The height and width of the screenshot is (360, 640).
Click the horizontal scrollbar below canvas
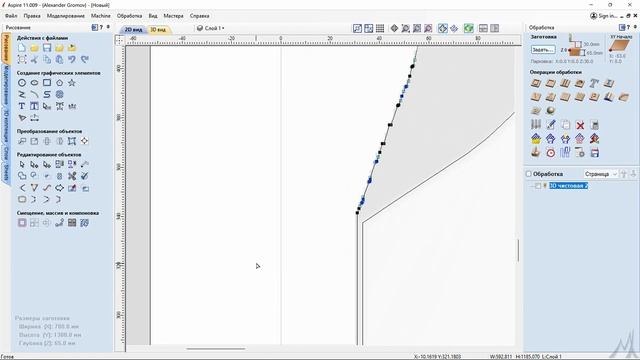[x=216, y=349]
